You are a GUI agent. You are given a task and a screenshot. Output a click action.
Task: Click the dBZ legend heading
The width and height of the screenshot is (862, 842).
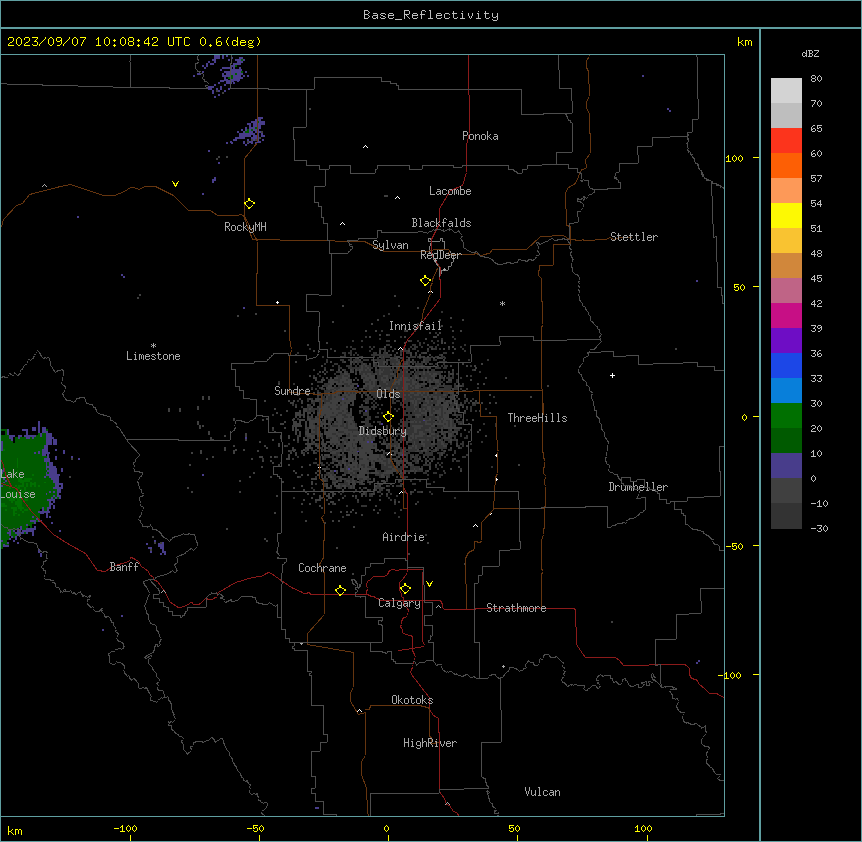pyautogui.click(x=810, y=53)
